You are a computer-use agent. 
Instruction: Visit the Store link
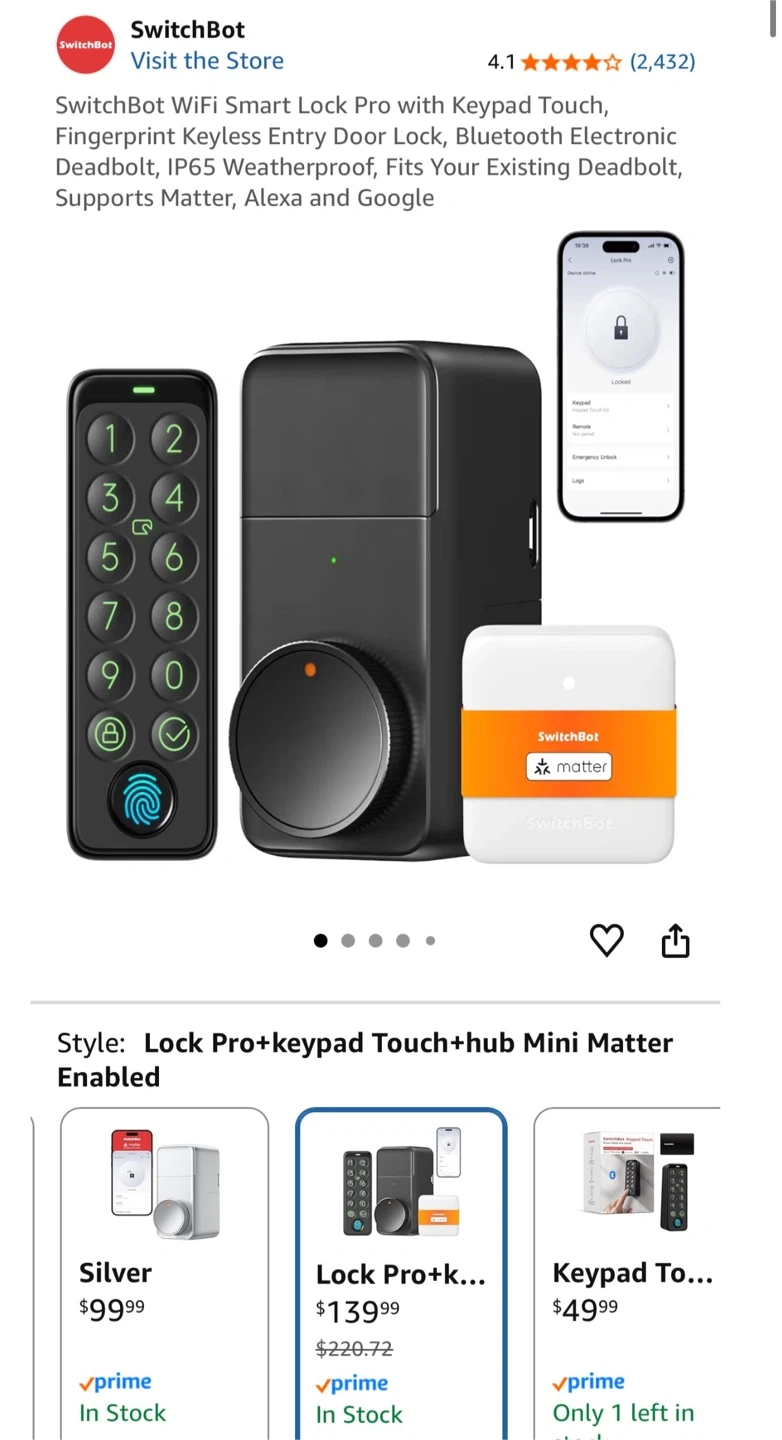pyautogui.click(x=207, y=60)
